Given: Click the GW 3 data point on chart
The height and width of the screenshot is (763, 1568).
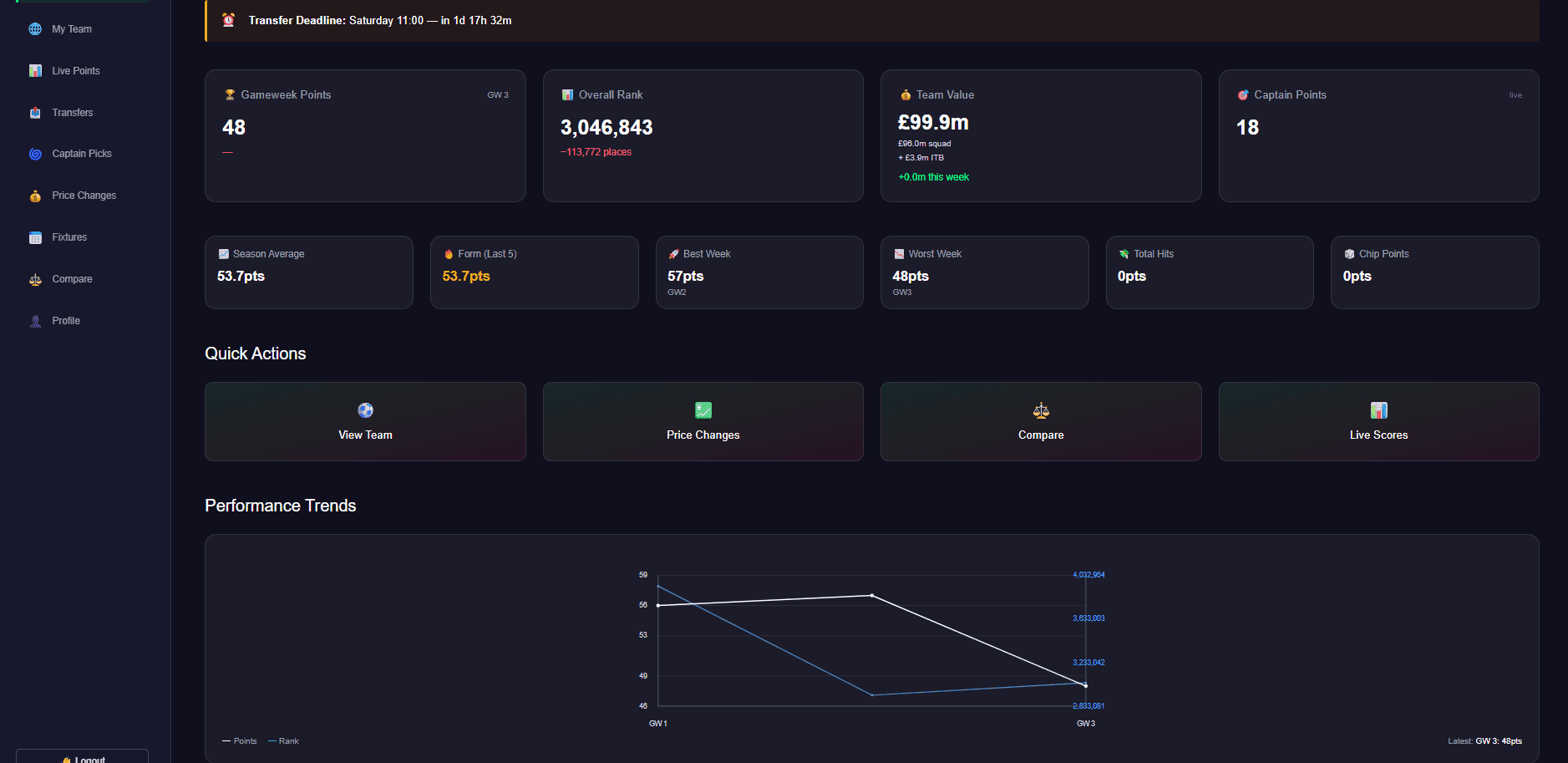Looking at the screenshot, I should coord(1085,685).
